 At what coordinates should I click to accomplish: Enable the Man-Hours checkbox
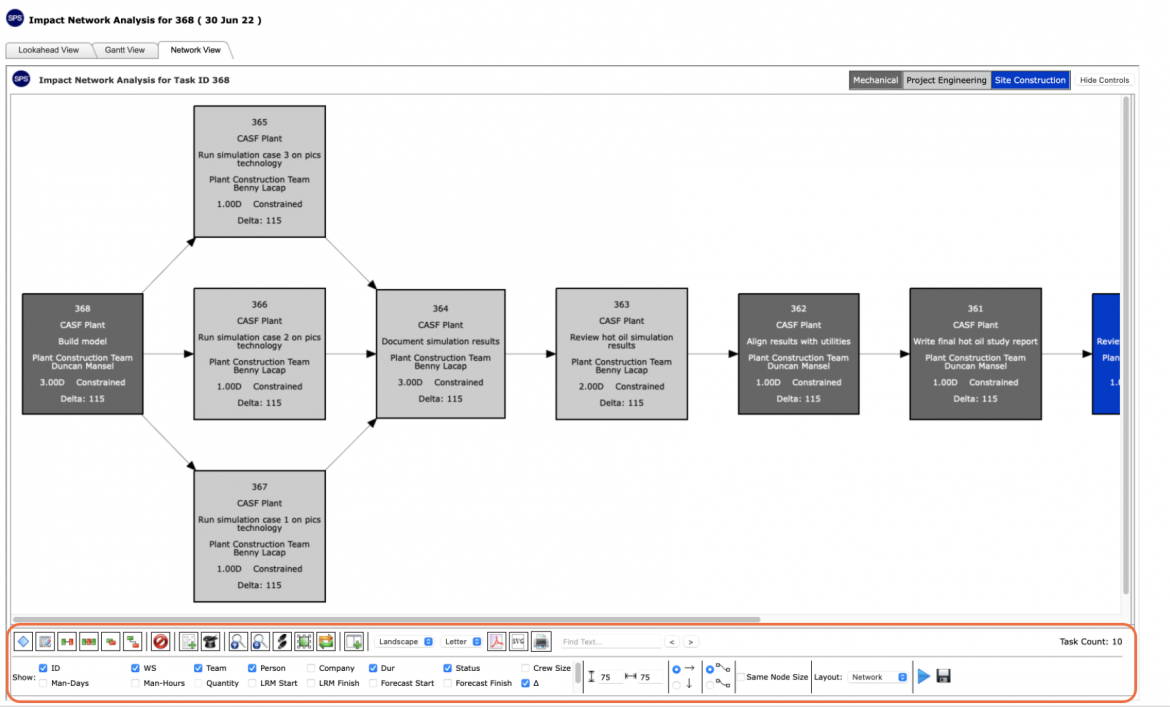coord(135,683)
